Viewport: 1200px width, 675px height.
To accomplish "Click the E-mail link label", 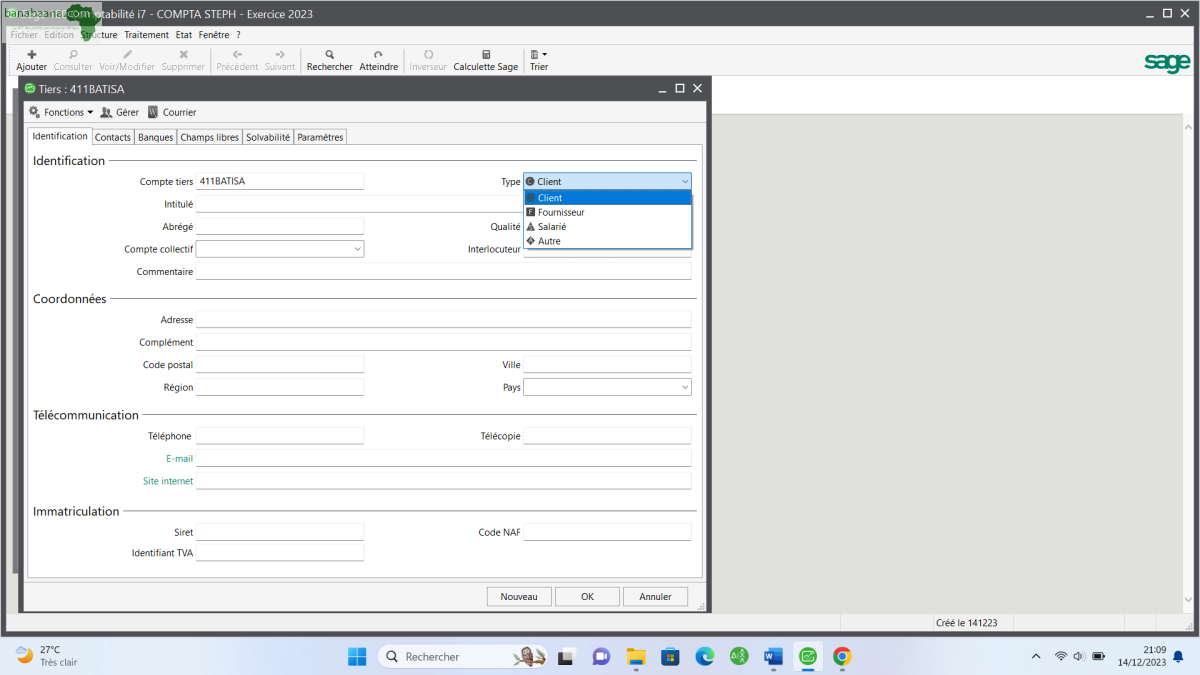I will click(x=179, y=458).
